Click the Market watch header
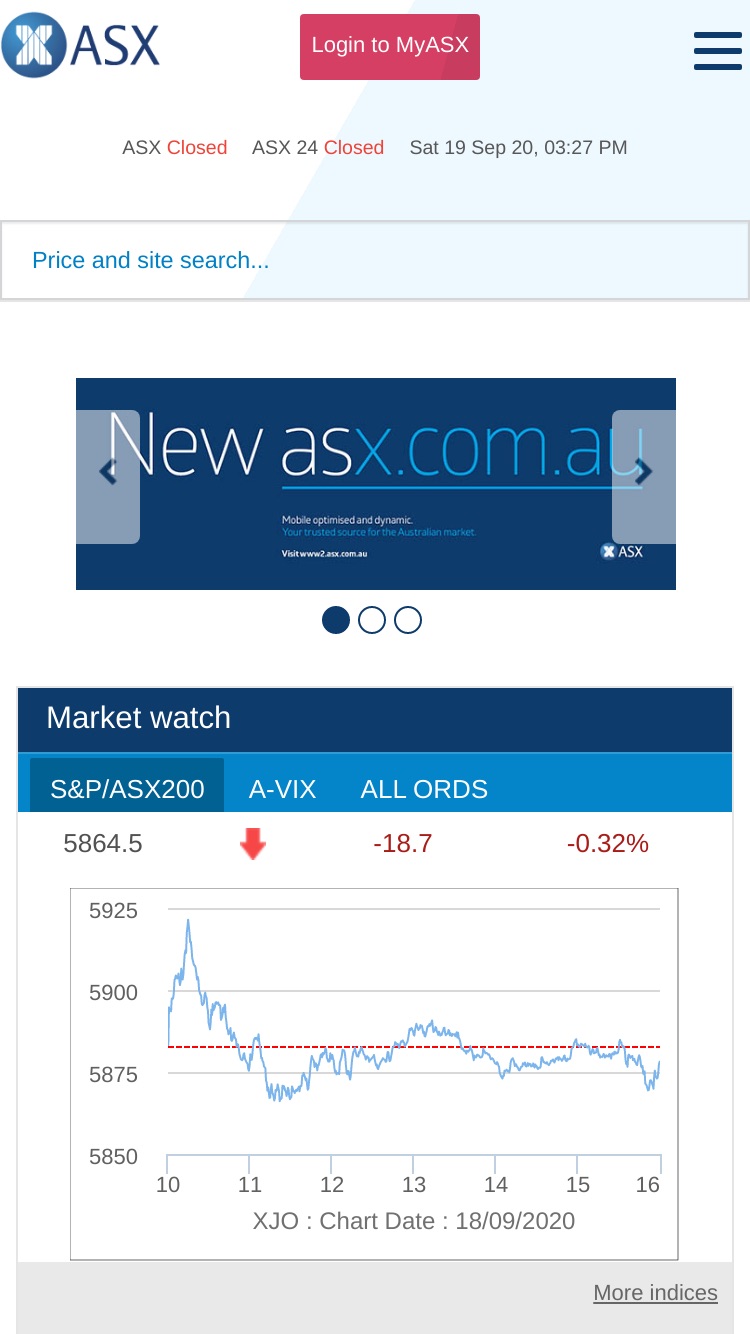The height and width of the screenshot is (1334, 750). (x=375, y=719)
